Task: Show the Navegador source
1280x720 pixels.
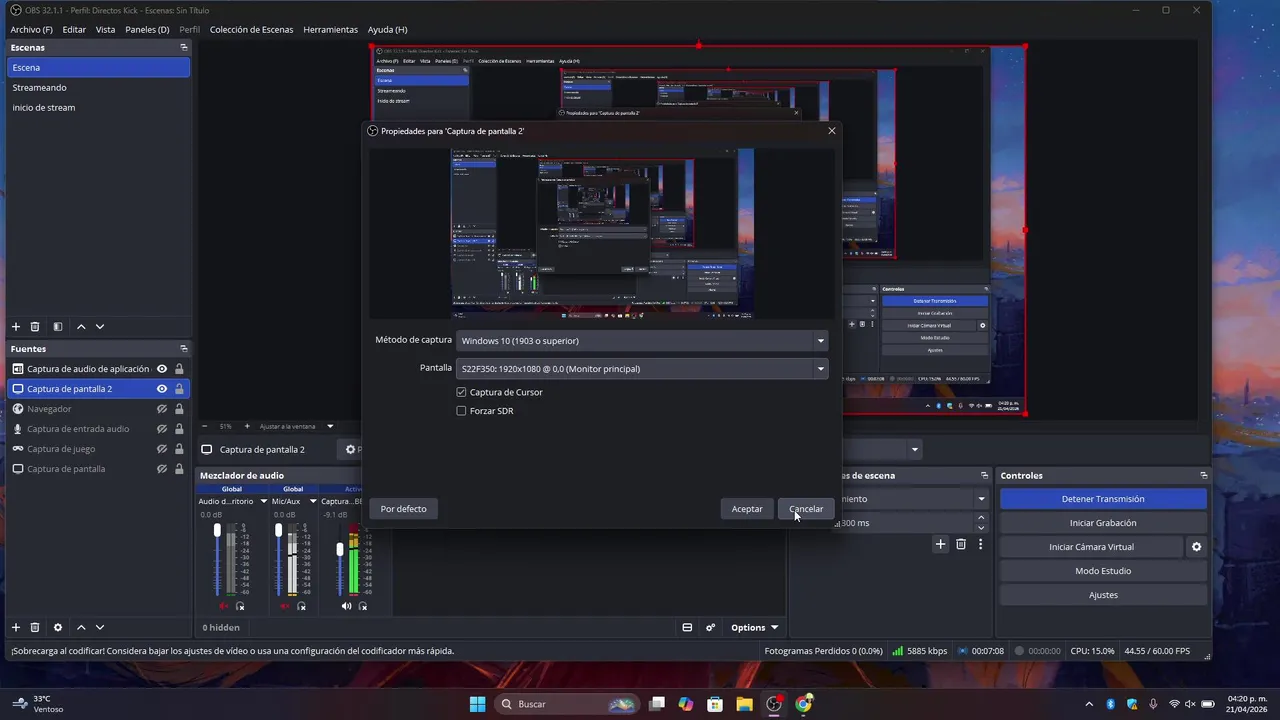Action: (x=162, y=409)
